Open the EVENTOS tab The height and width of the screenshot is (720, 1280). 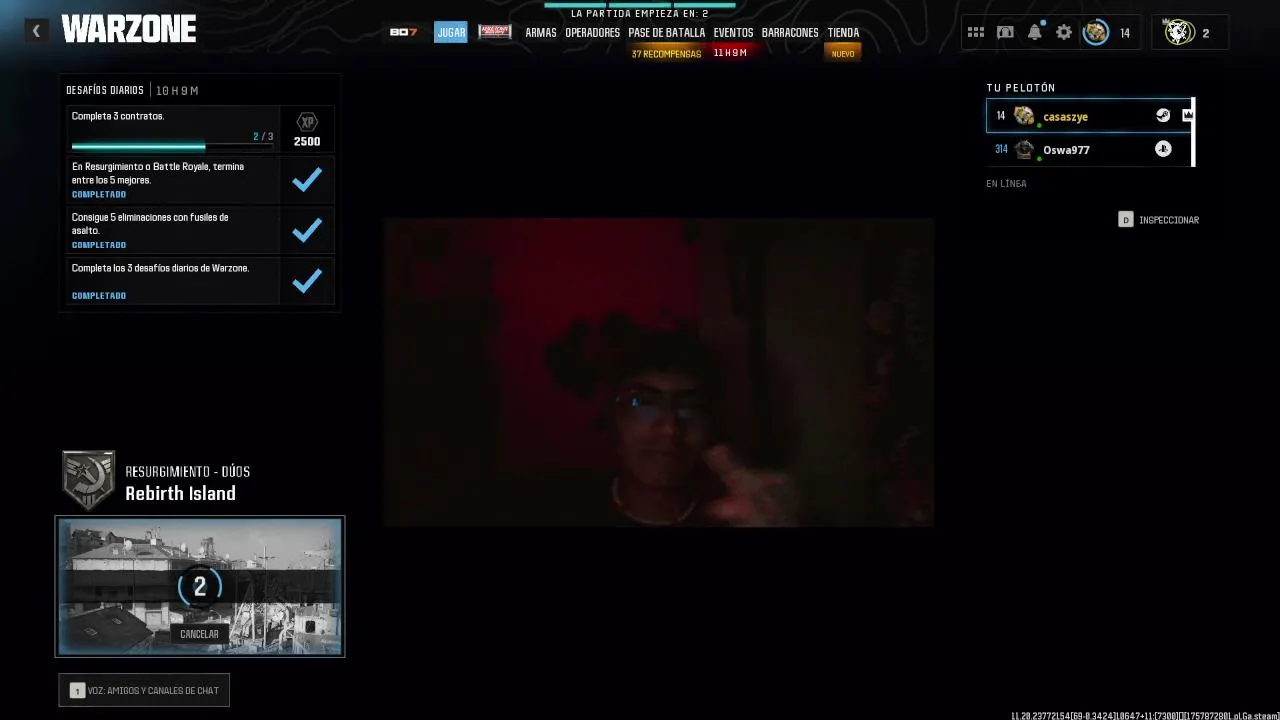733,33
